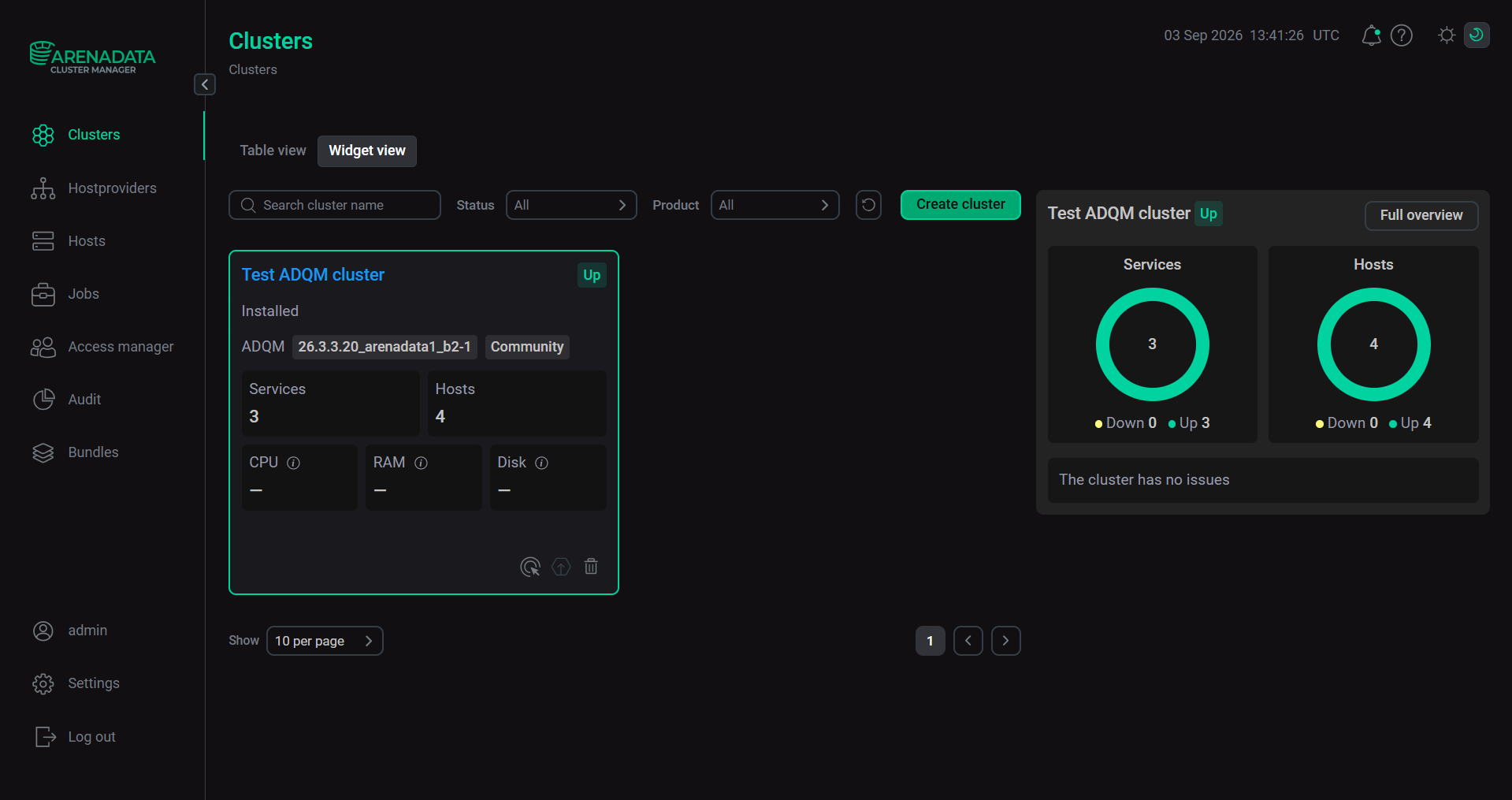This screenshot has height=800, width=1512.
Task: Click the version 26.3.3.20_arenadata1_b2-1 tag
Action: (385, 347)
